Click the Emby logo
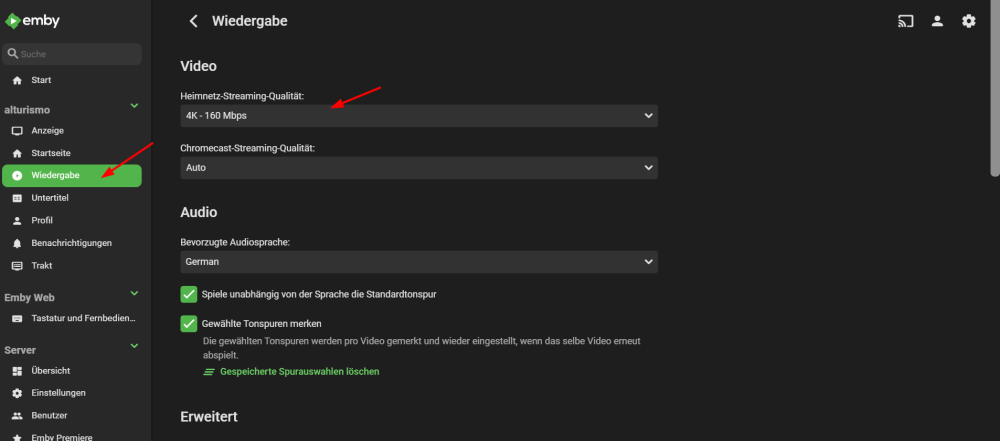1000x441 pixels. point(32,21)
